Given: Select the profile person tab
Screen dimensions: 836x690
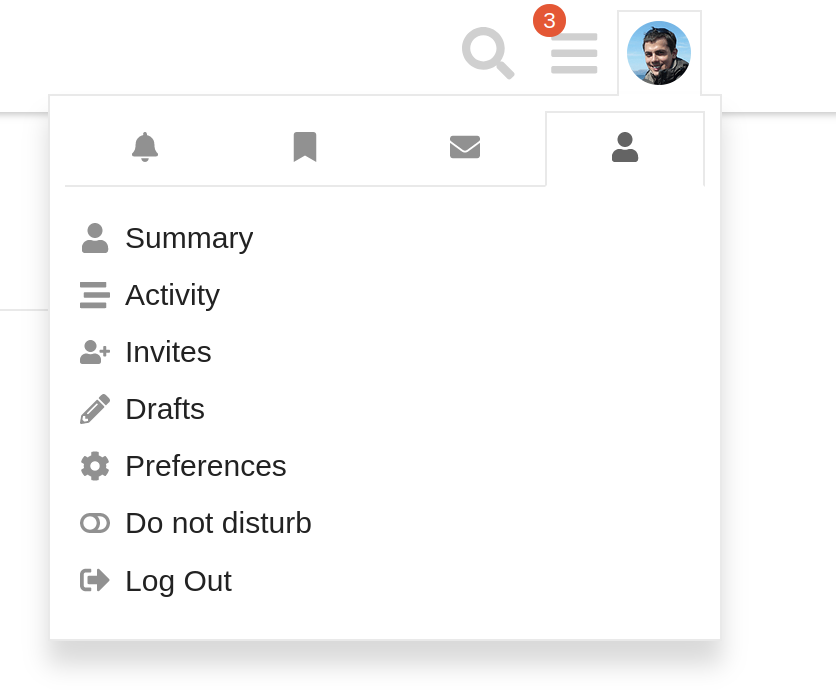Looking at the screenshot, I should pos(625,147).
